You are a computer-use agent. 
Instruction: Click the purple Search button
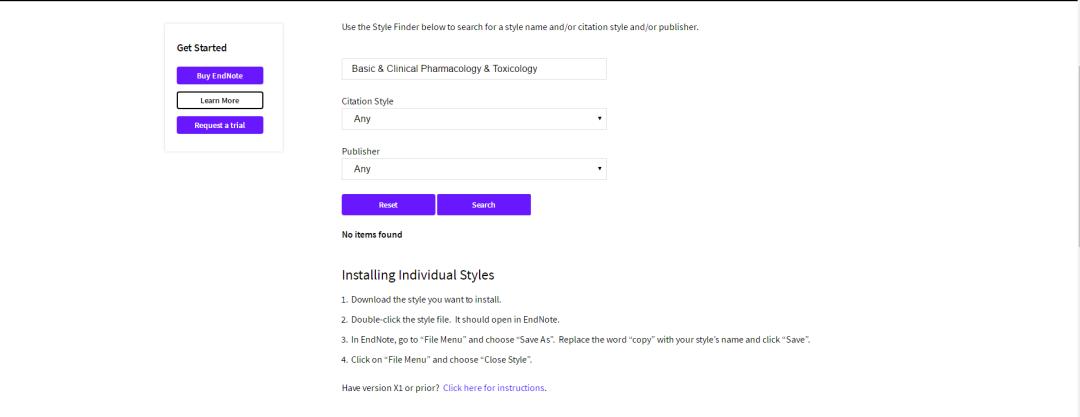point(484,205)
